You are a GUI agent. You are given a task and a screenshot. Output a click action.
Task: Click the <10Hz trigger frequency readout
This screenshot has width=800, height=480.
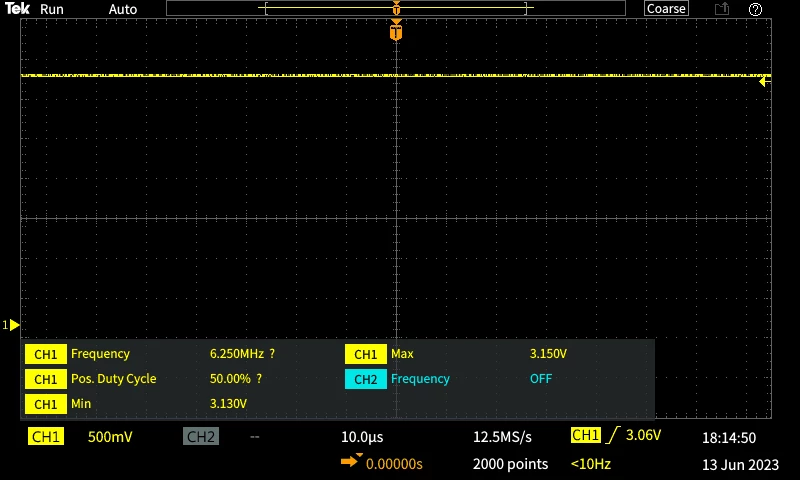pos(590,464)
